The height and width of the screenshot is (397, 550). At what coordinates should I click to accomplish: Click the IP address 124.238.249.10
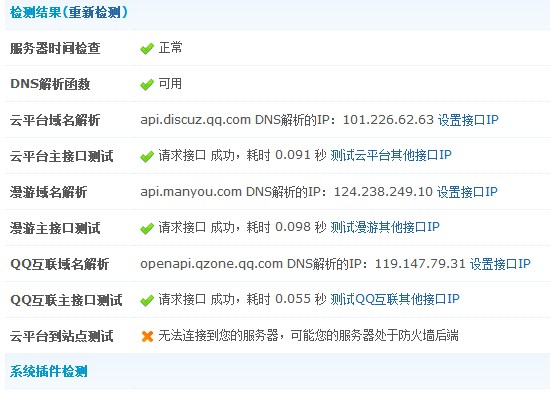click(383, 192)
